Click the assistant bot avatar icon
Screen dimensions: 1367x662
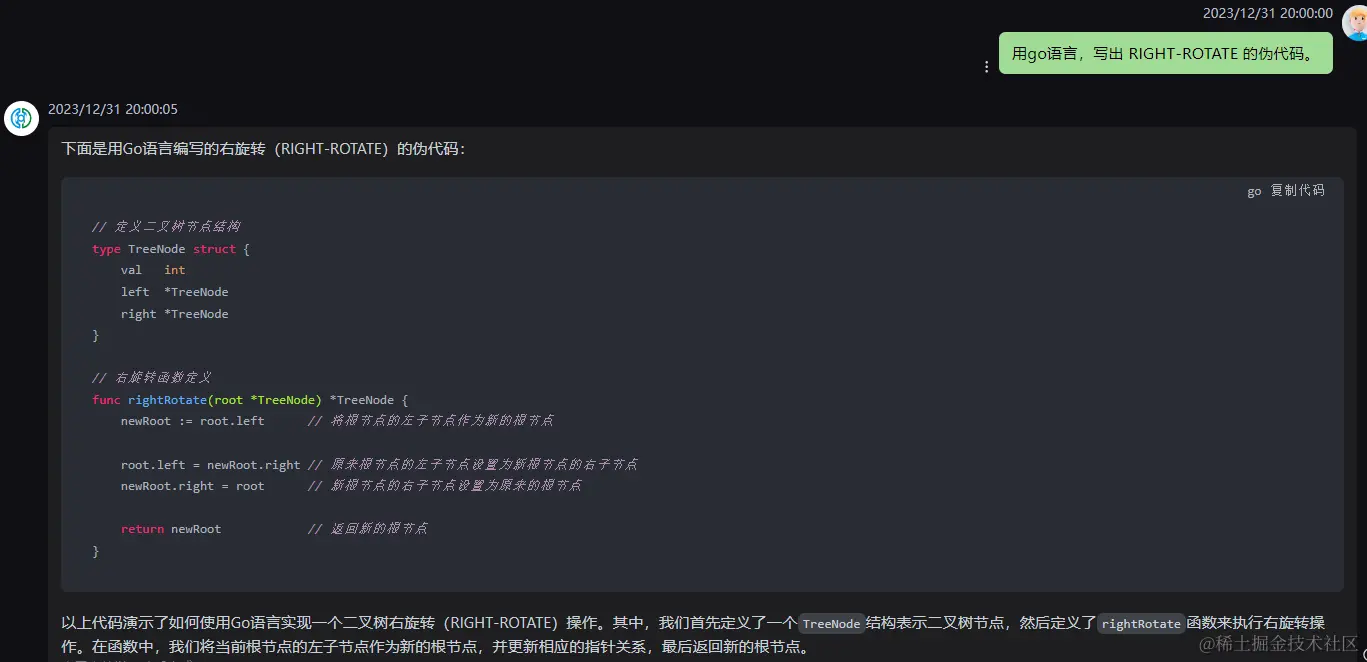click(x=21, y=118)
